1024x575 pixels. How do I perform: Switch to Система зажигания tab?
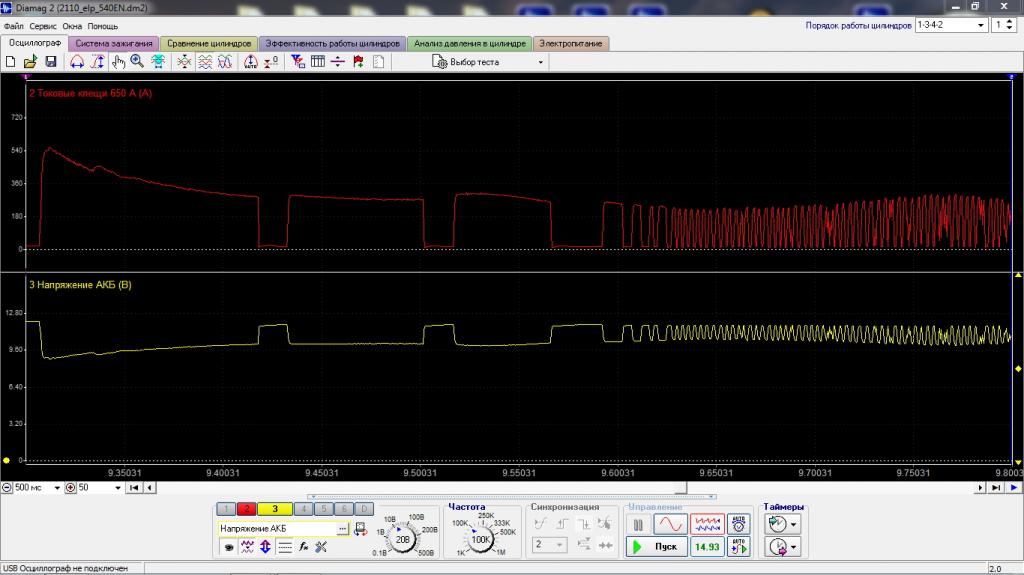(114, 43)
